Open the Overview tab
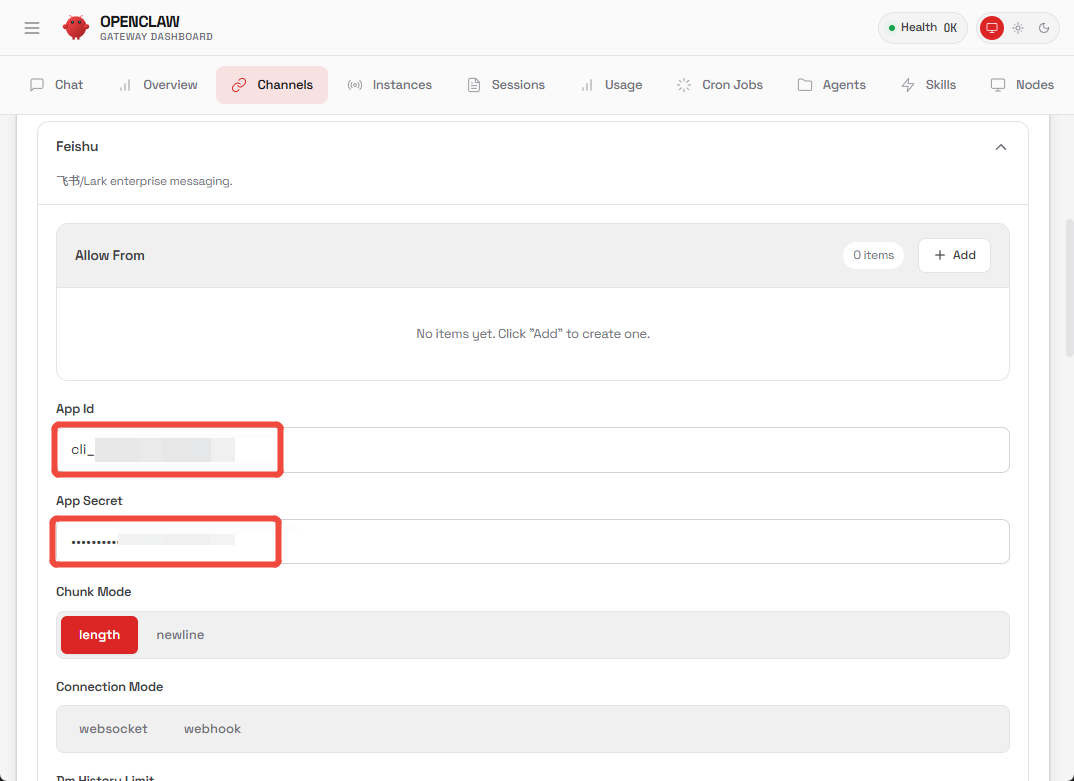This screenshot has width=1074, height=781. pyautogui.click(x=158, y=85)
